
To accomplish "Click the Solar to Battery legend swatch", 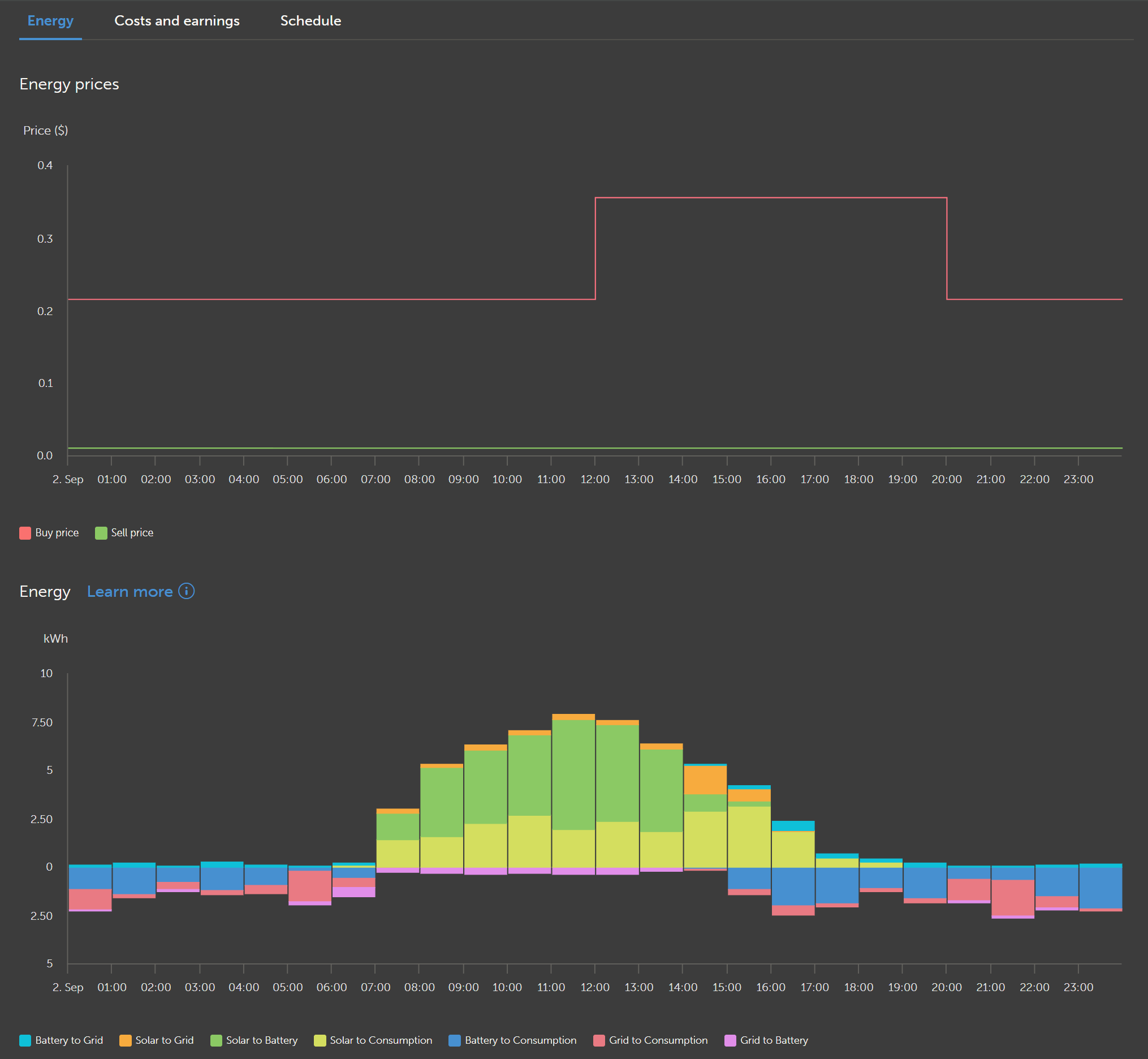I will pos(216,1041).
